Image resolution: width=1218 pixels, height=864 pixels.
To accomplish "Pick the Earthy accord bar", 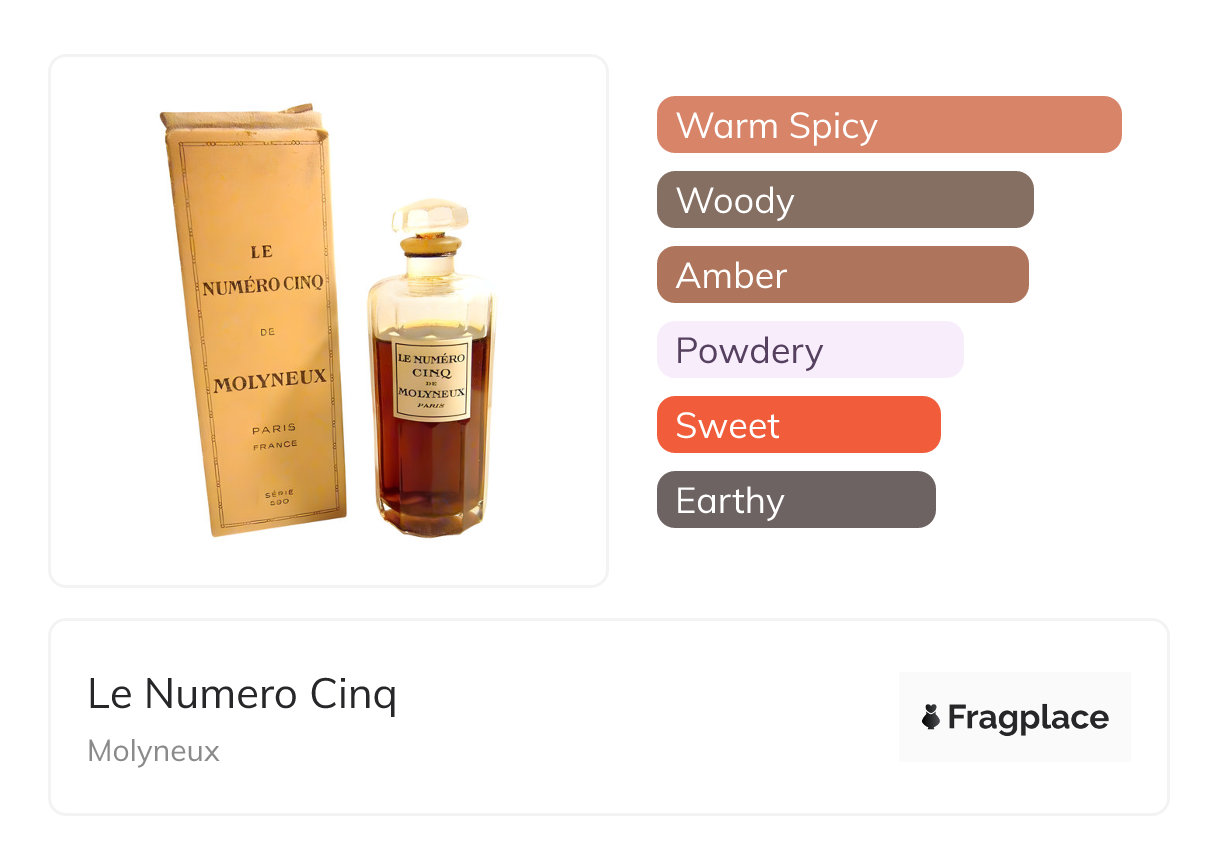I will coord(796,500).
